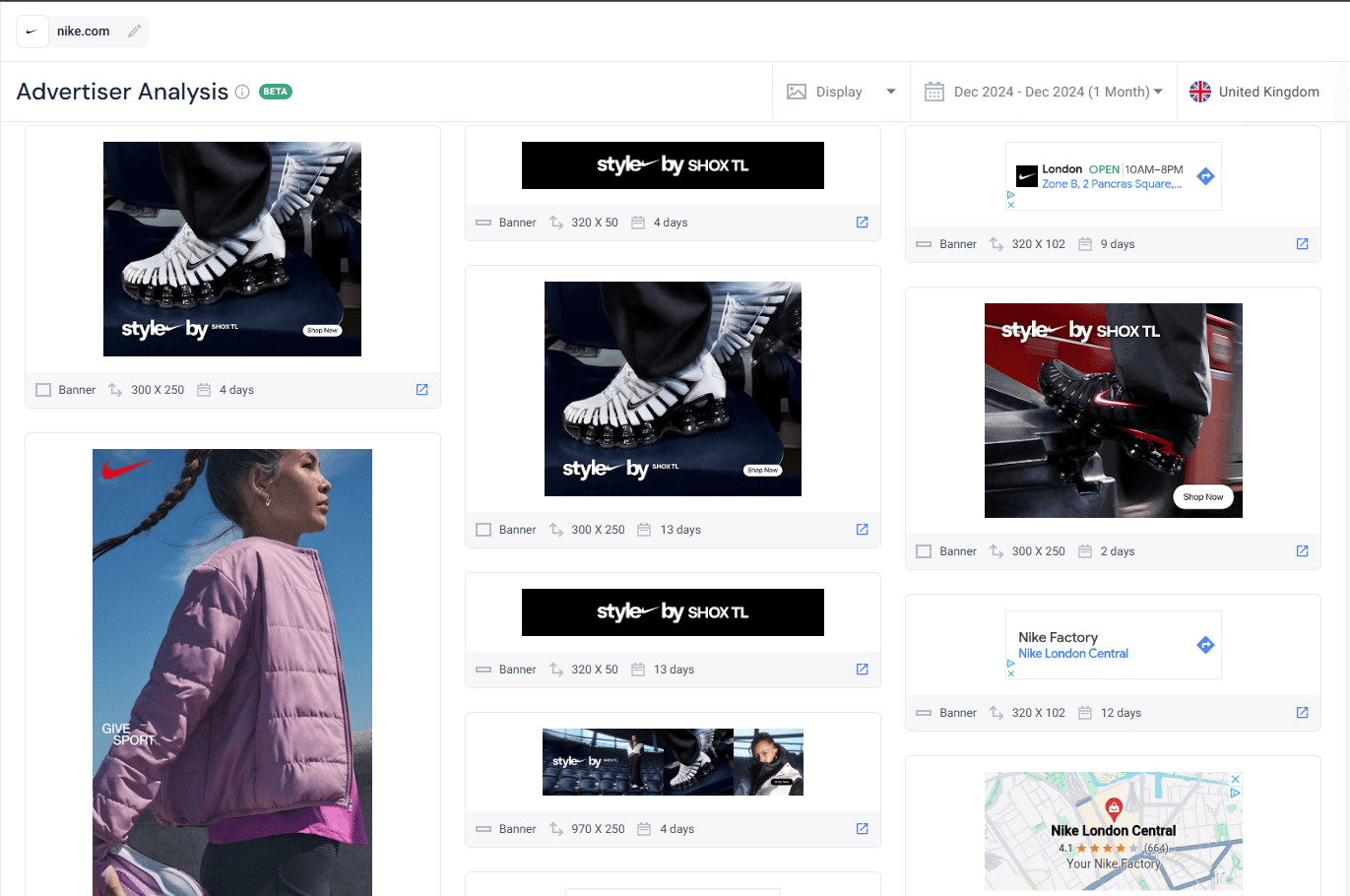This screenshot has height=896, width=1350.
Task: Switch to the Advertiser Analysis section
Action: (x=122, y=92)
